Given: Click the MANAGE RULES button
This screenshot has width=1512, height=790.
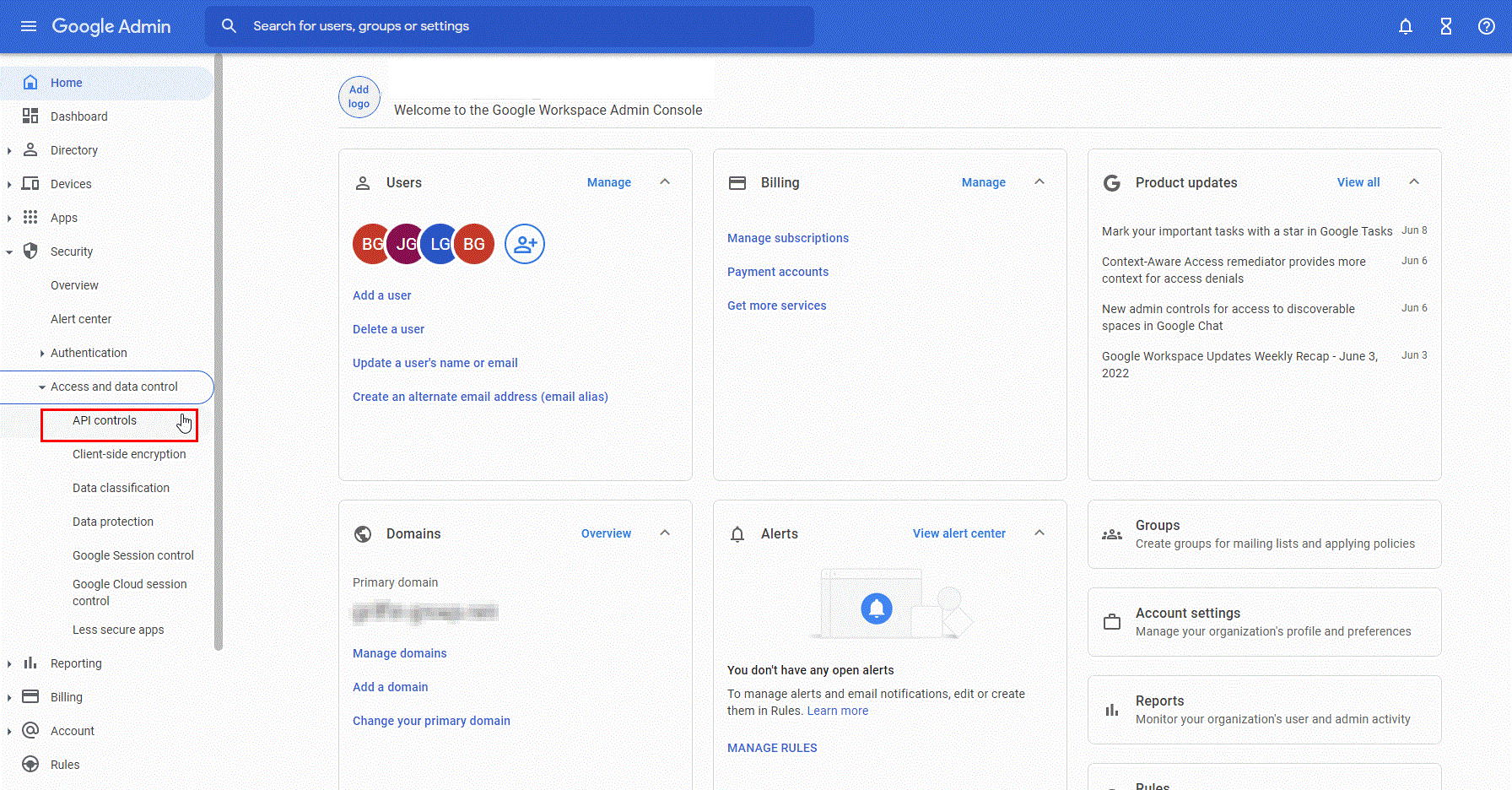Looking at the screenshot, I should pos(771,747).
